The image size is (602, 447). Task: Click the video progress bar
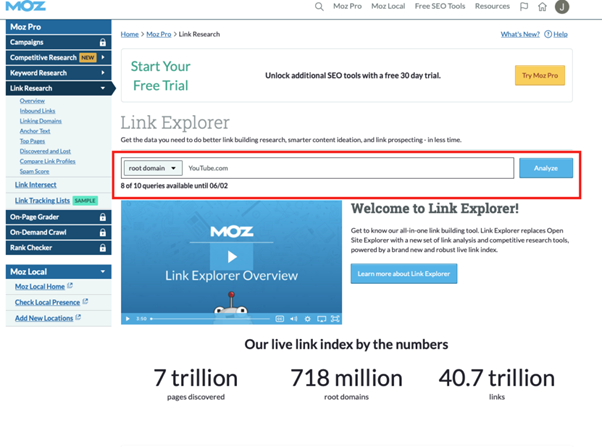pos(210,319)
